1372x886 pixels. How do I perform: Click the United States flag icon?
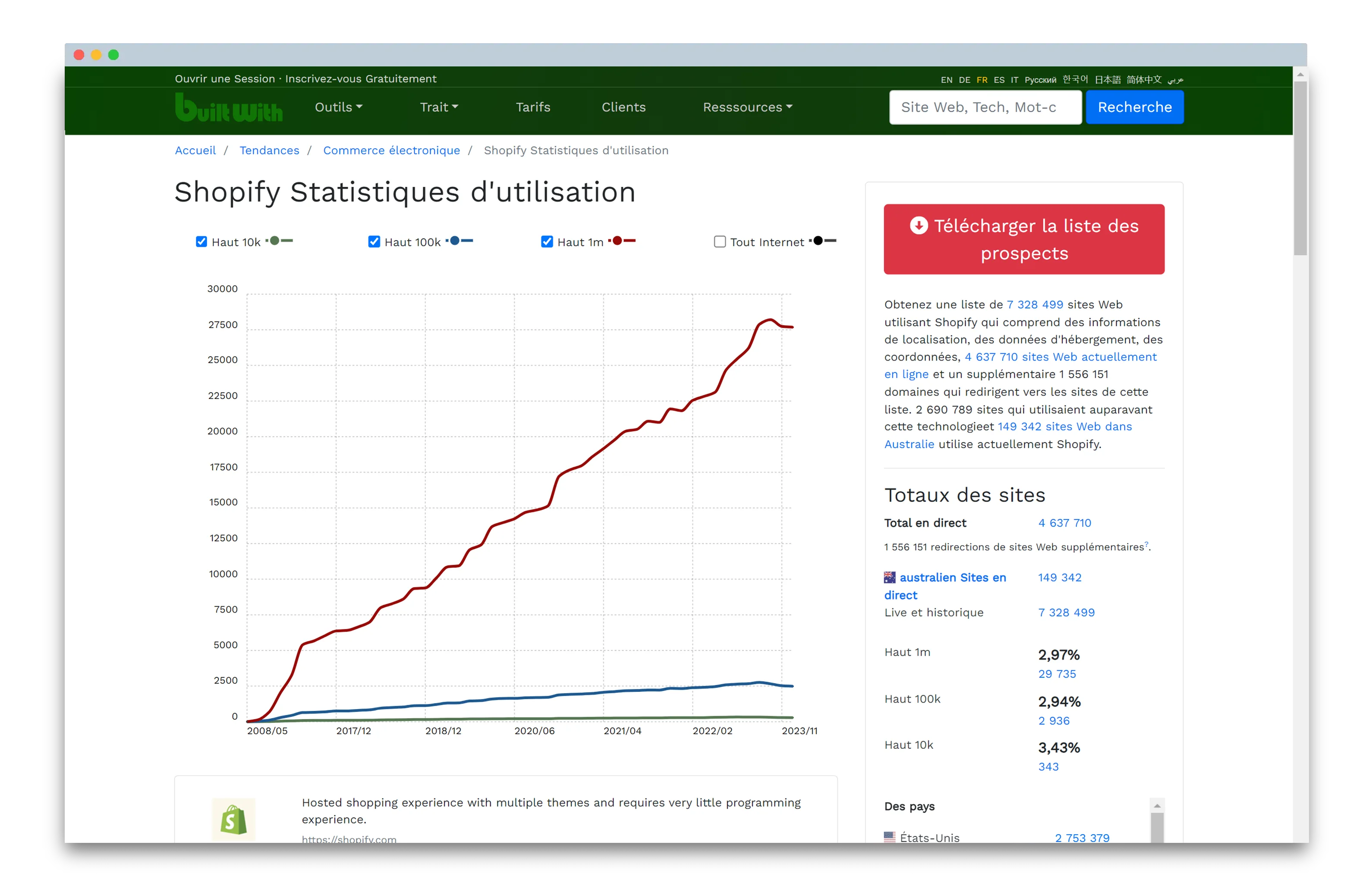[889, 837]
